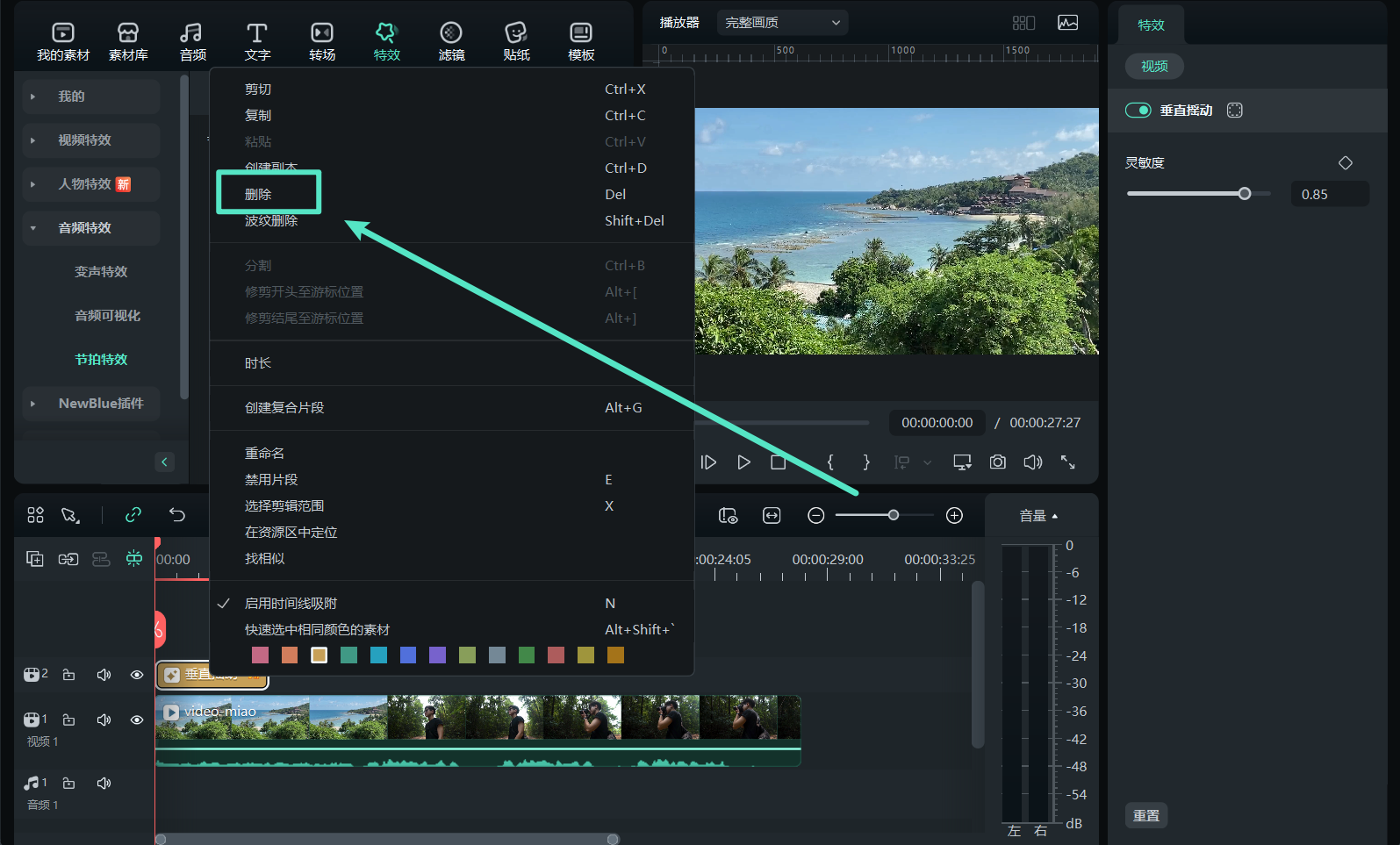Open the 滤镜 filters panel

click(451, 41)
